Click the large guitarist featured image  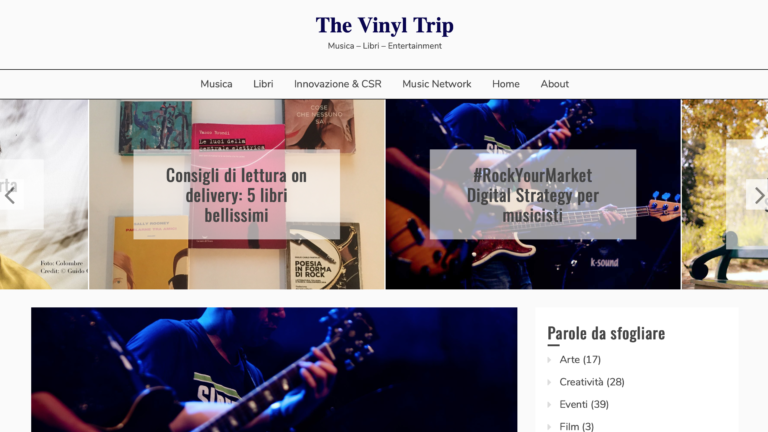[x=274, y=370]
